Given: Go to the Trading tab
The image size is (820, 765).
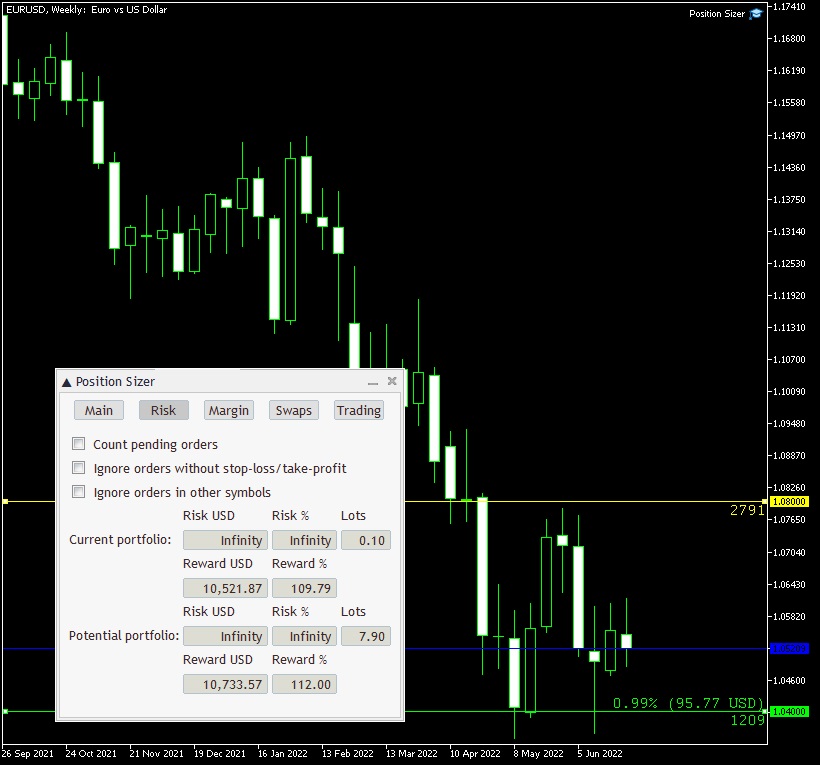Looking at the screenshot, I should tap(359, 410).
